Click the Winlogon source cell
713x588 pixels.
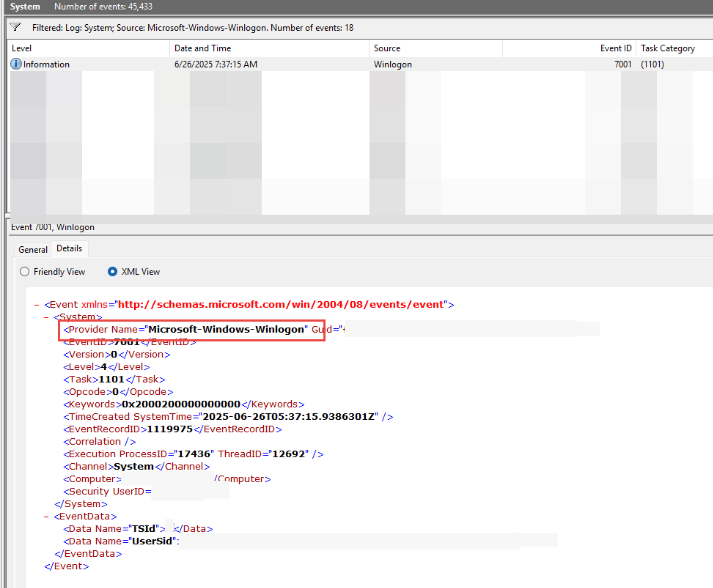pyautogui.click(x=393, y=65)
